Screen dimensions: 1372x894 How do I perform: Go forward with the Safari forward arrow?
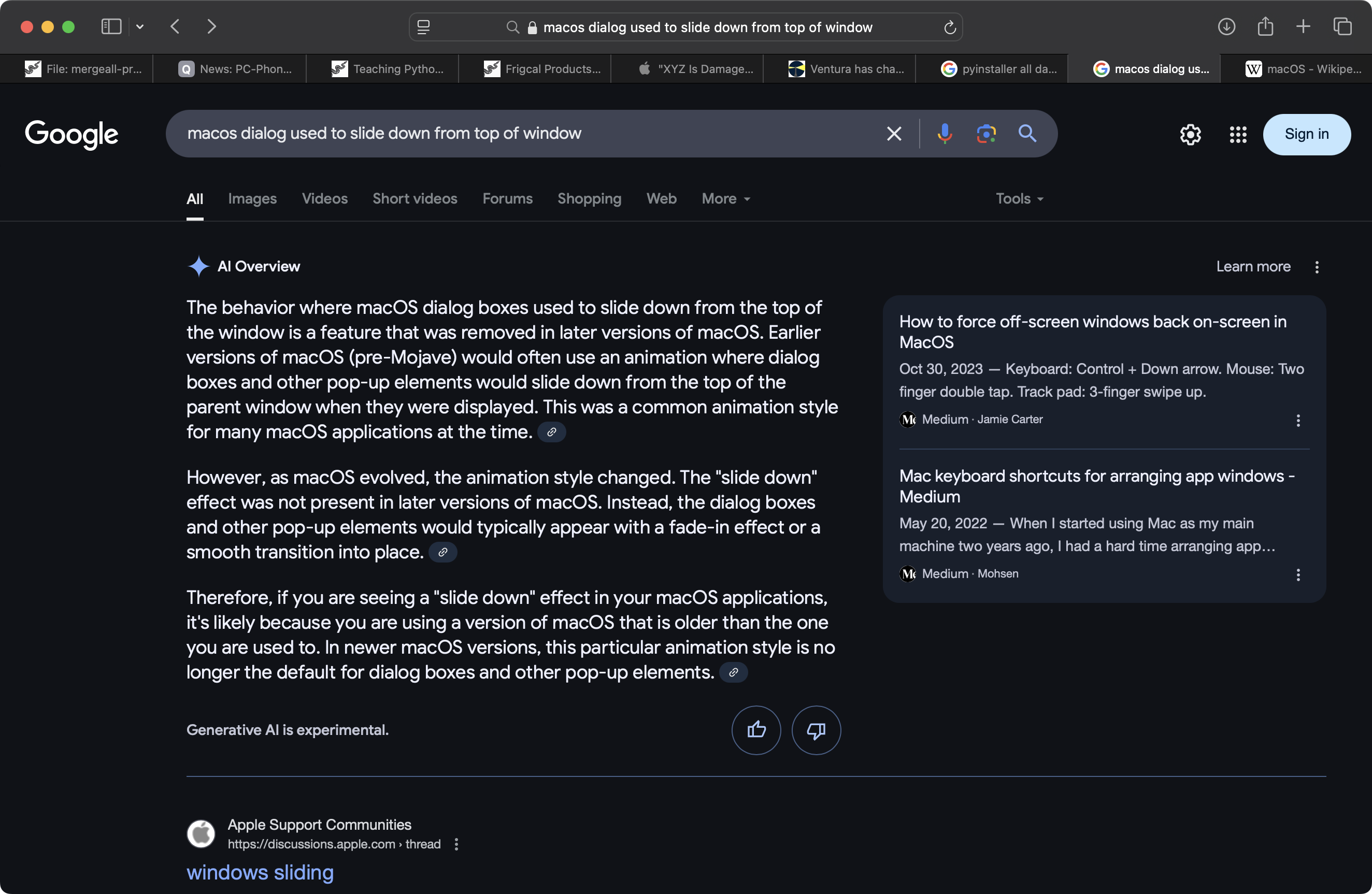tap(211, 26)
